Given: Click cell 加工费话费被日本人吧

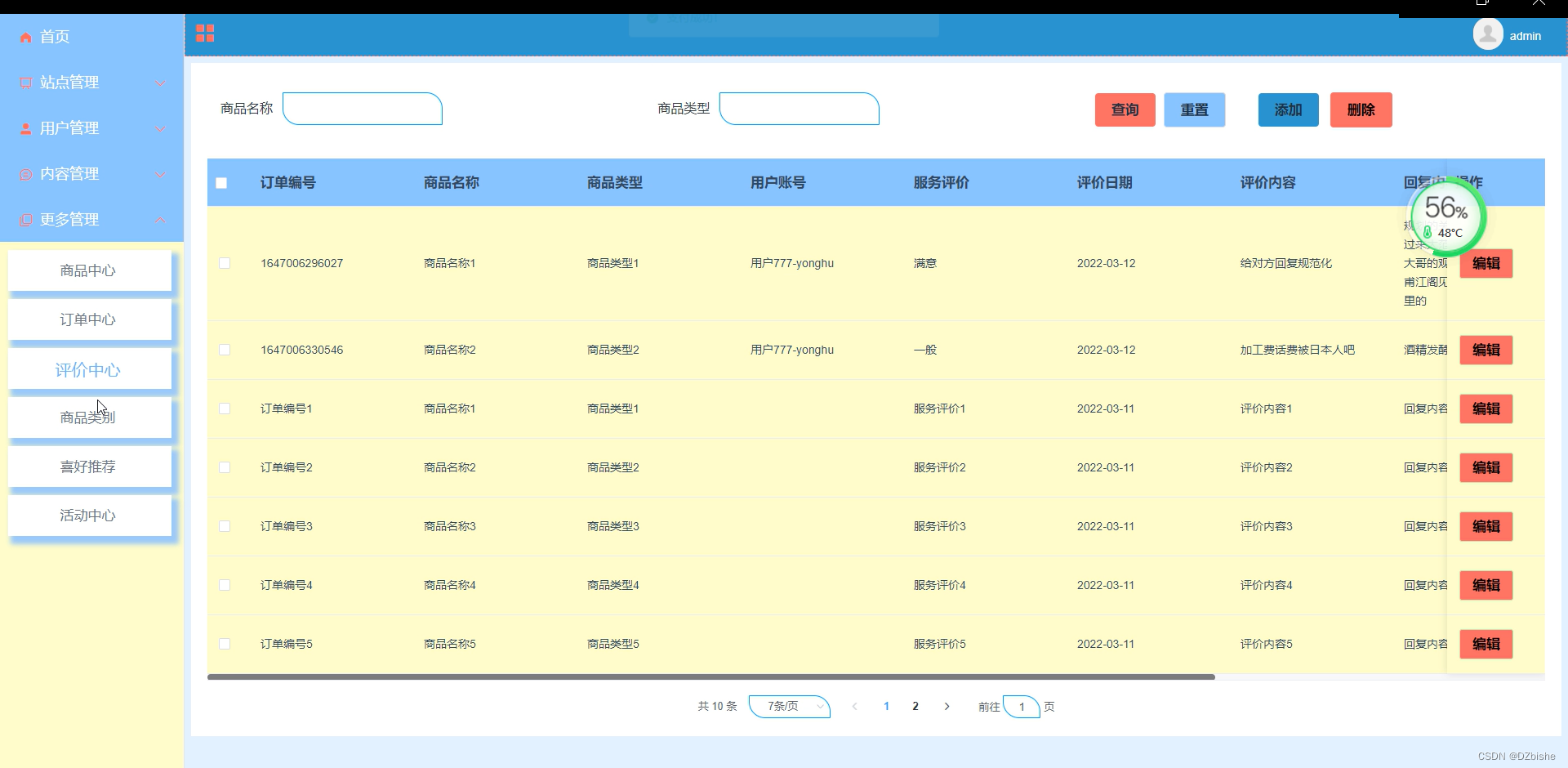Looking at the screenshot, I should 1298,350.
